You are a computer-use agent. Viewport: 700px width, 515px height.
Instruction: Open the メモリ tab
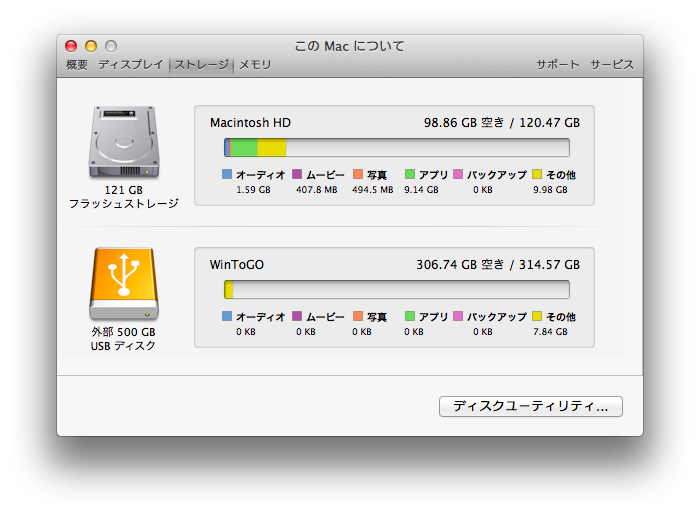pos(255,65)
